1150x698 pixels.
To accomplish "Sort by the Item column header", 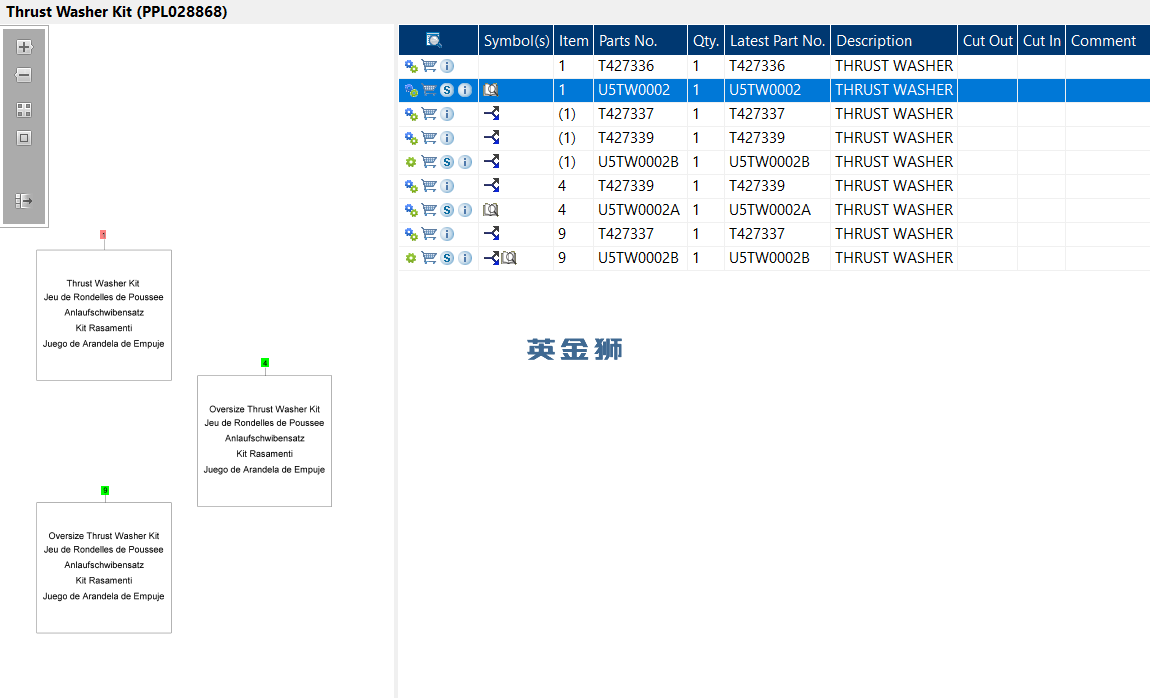I will 574,40.
